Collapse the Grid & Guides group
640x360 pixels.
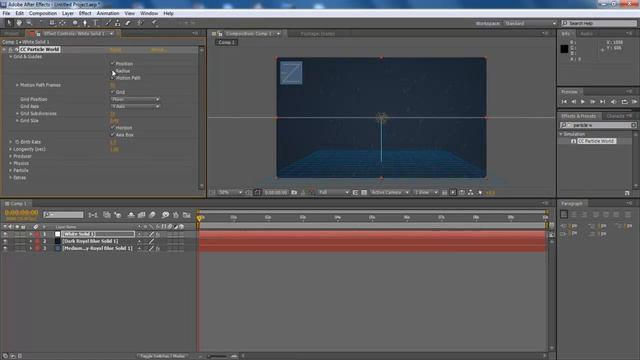(x=11, y=57)
